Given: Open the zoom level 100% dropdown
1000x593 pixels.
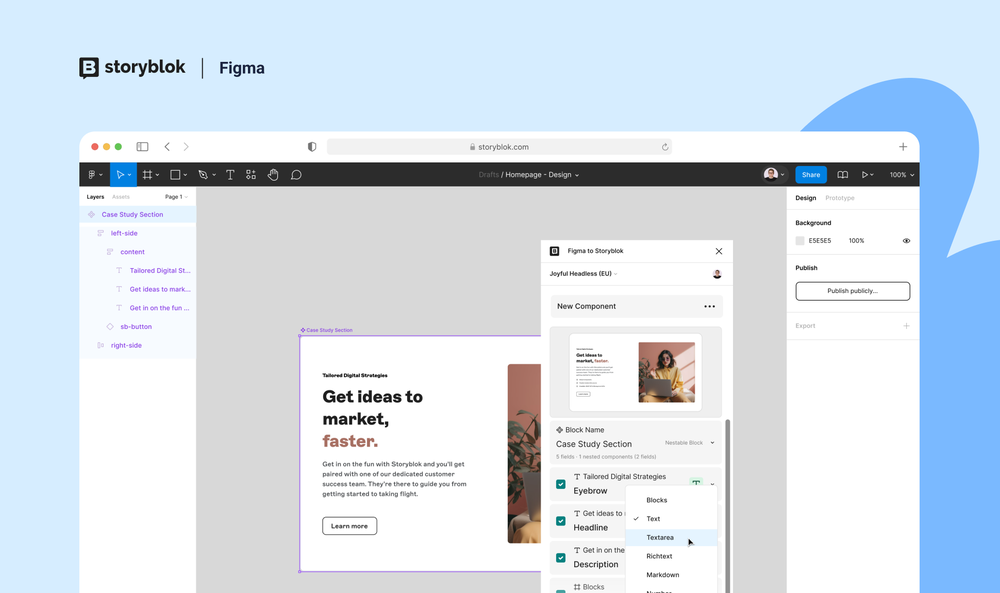Looking at the screenshot, I should (902, 175).
